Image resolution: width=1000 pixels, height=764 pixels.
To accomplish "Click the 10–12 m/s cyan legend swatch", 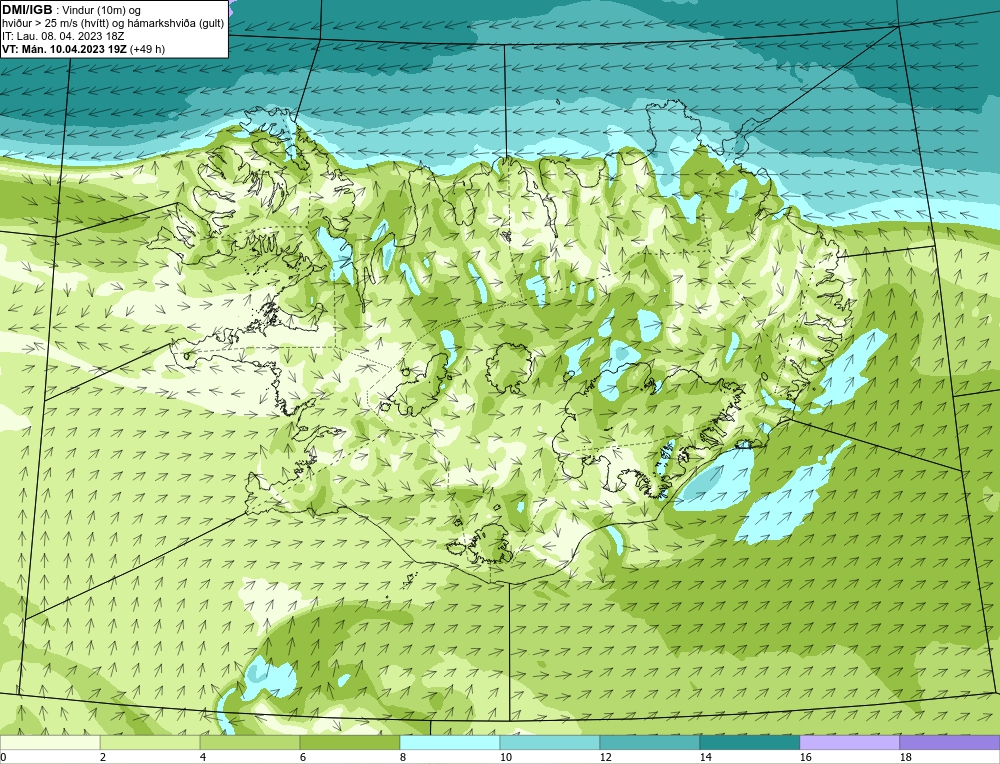I will [550, 742].
